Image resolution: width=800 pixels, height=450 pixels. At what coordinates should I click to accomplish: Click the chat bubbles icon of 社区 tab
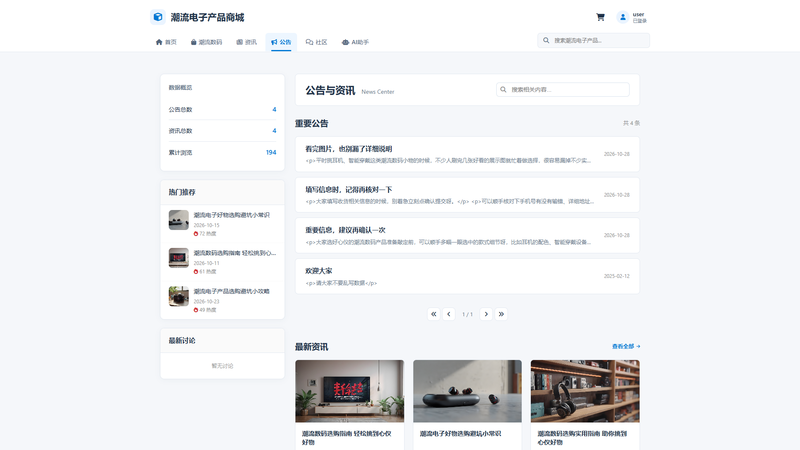coord(309,42)
